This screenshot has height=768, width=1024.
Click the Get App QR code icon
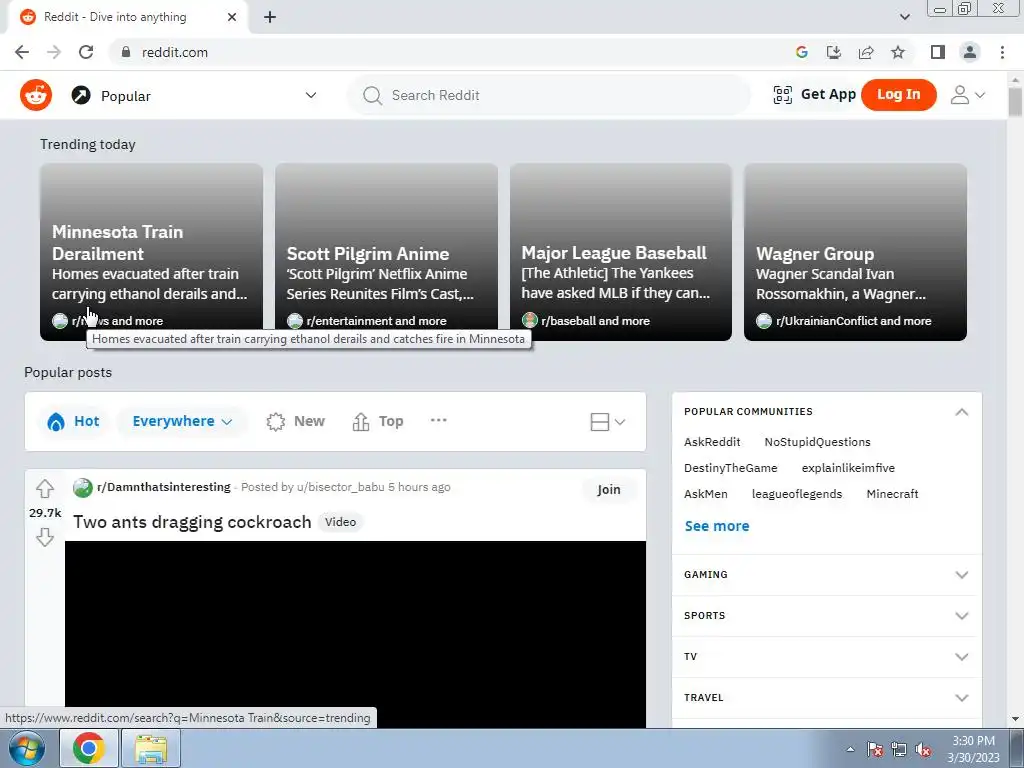[x=782, y=95]
